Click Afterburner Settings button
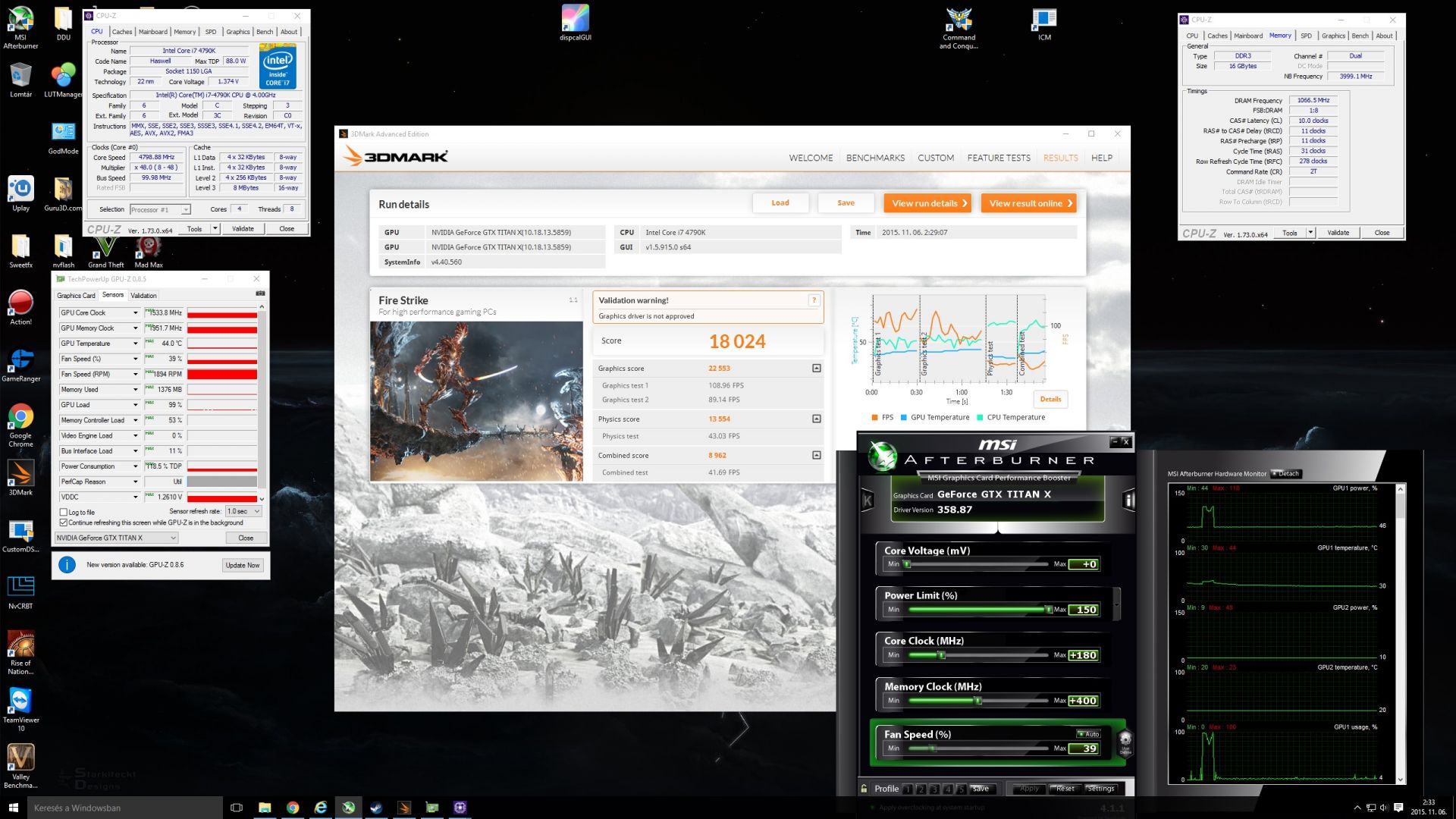The height and width of the screenshot is (819, 1456). [1100, 789]
